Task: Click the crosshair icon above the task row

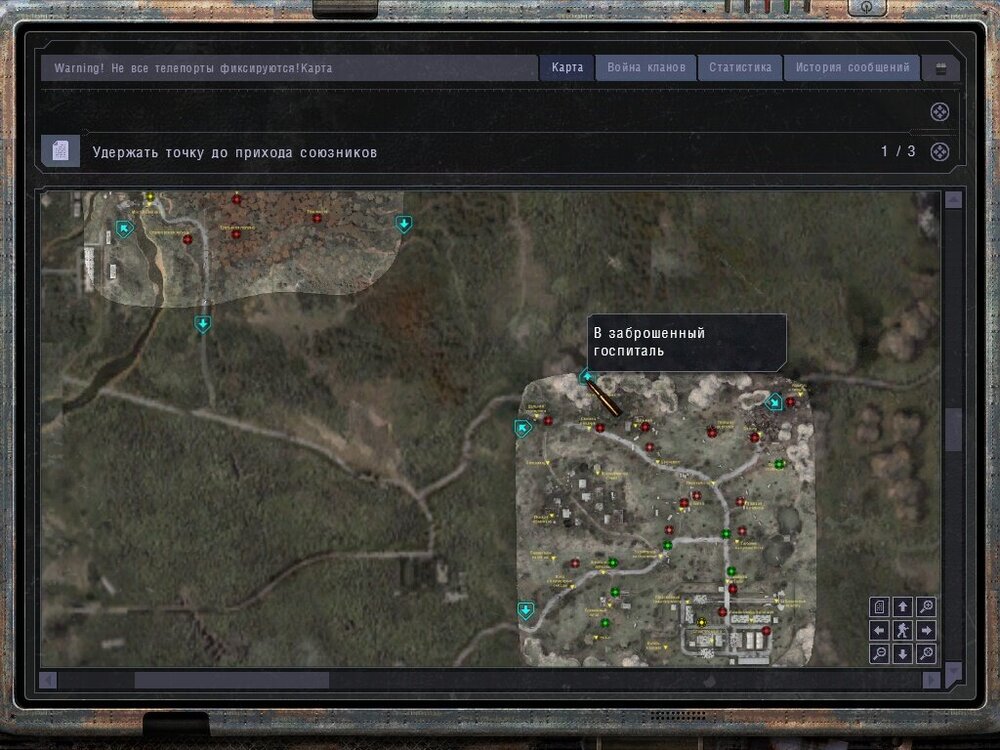Action: (939, 112)
